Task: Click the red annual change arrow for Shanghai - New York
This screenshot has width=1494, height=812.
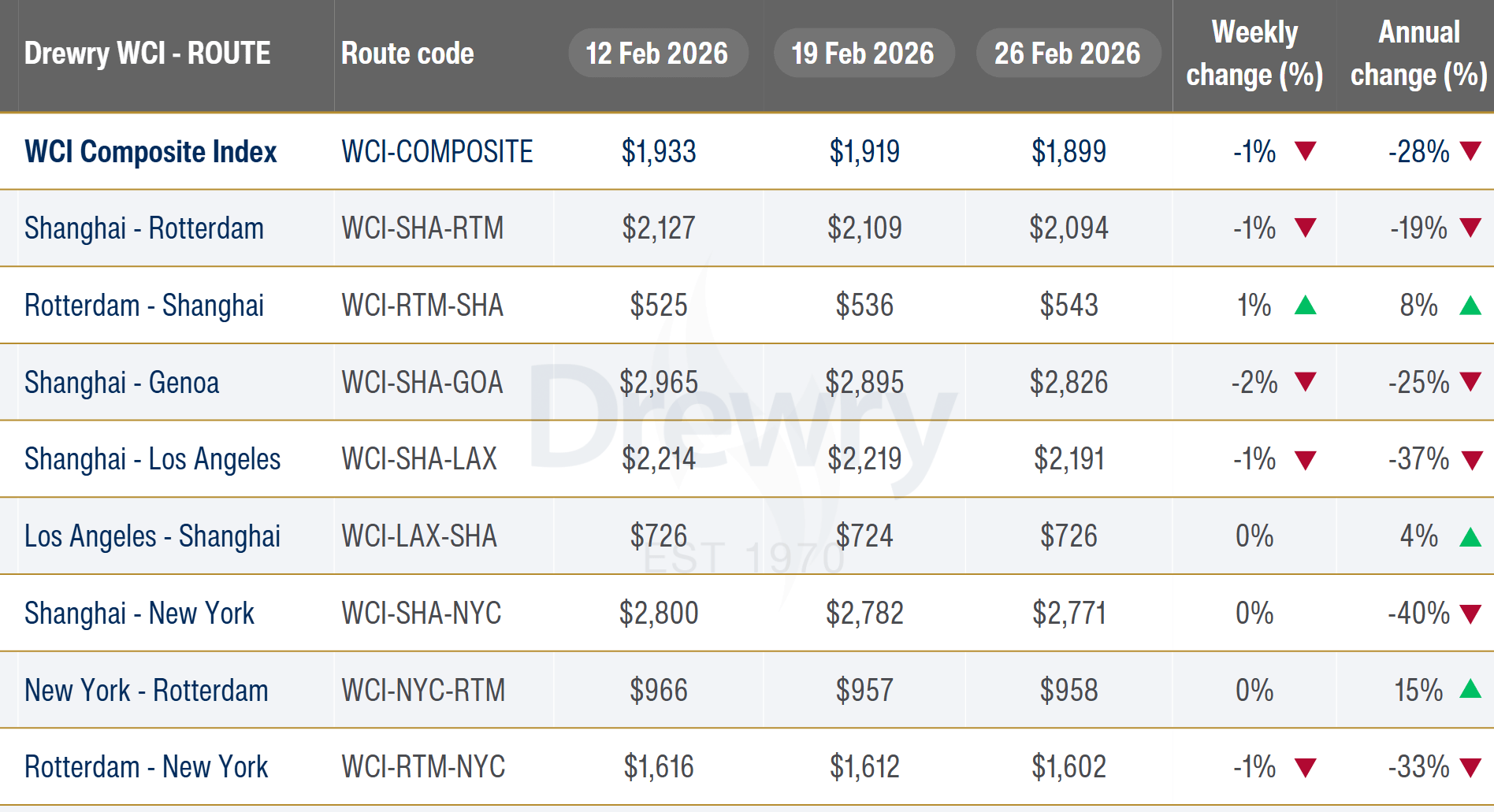Action: 1470,613
